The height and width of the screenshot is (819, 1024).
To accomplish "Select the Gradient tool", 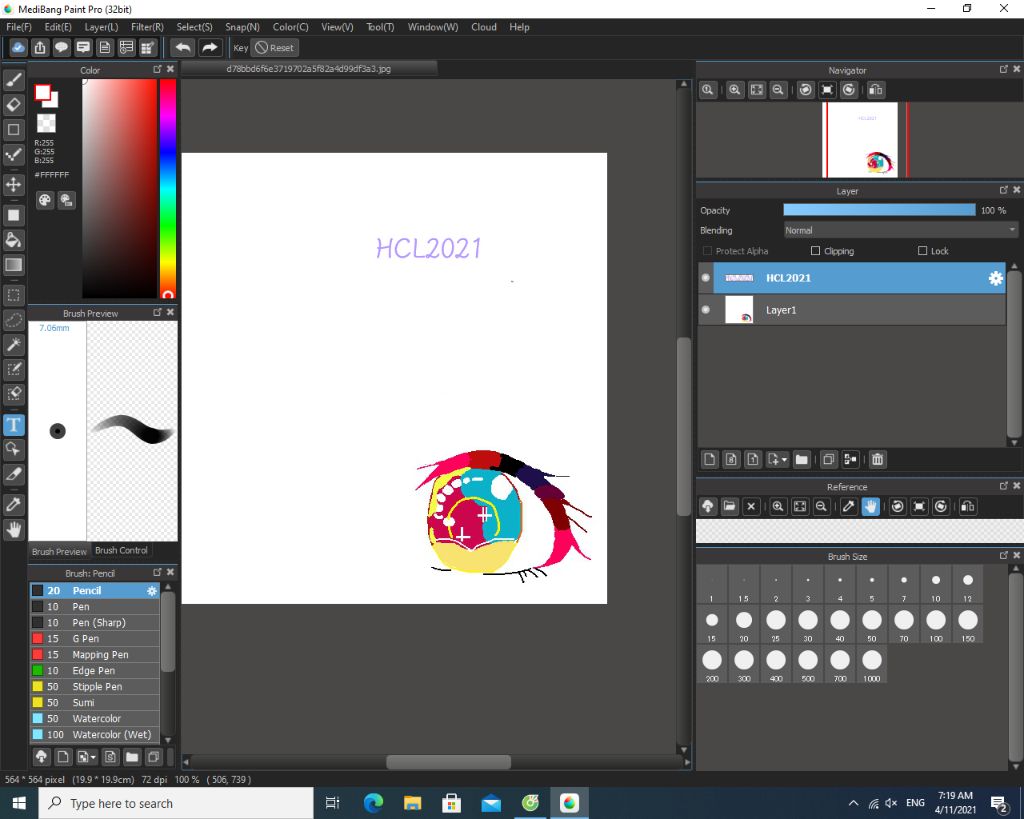I will (x=14, y=265).
